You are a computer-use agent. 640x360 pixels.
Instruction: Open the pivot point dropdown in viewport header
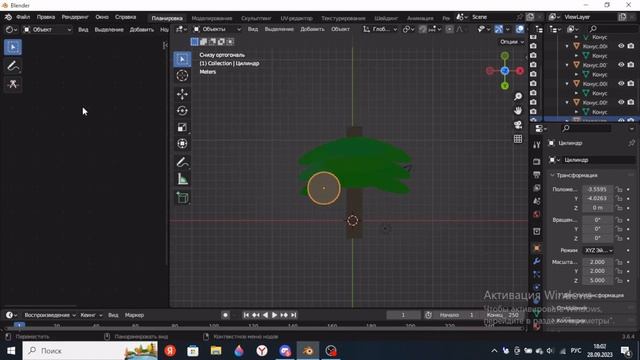409,29
